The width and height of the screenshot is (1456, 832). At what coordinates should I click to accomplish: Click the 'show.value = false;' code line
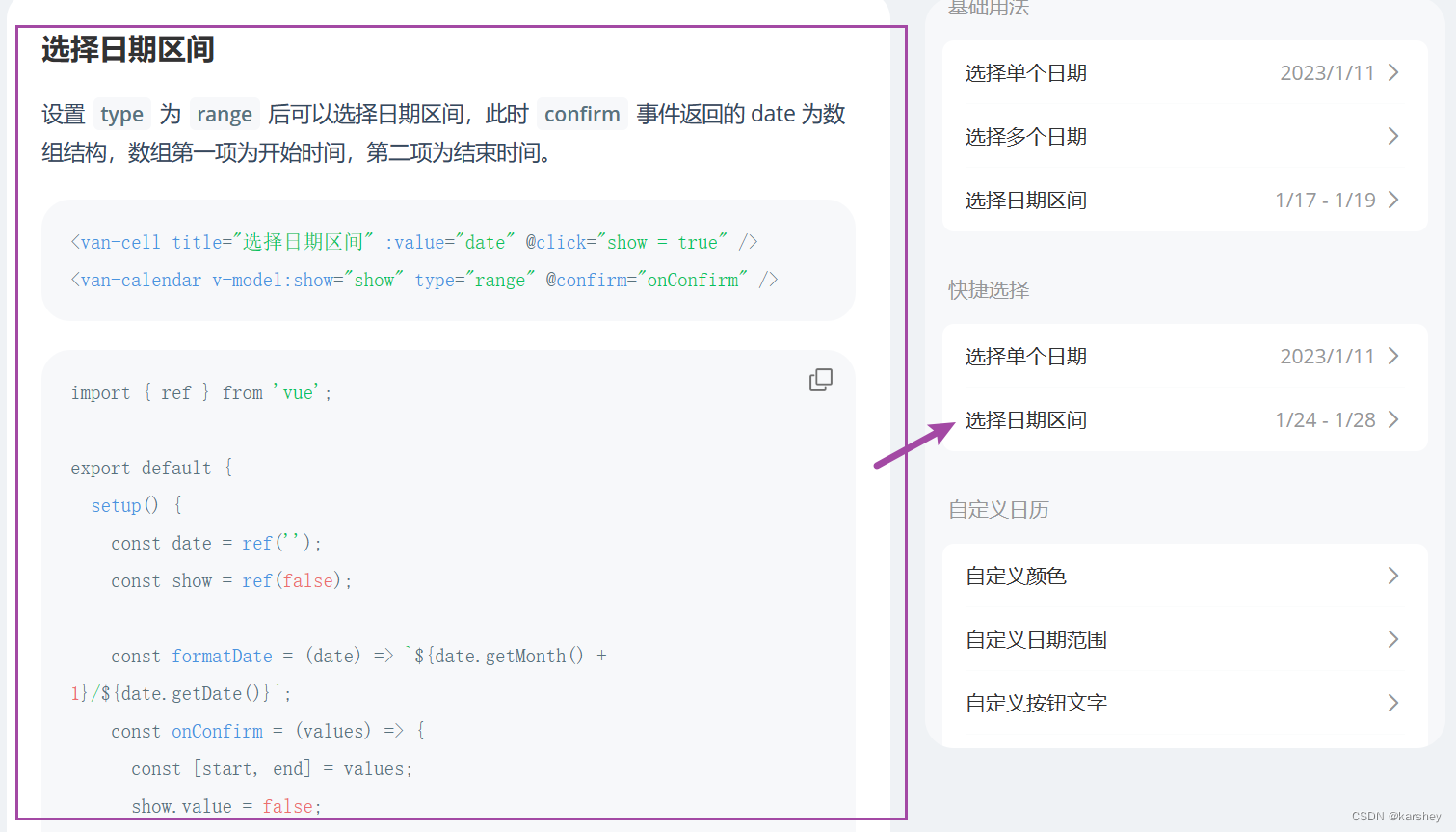point(226,807)
